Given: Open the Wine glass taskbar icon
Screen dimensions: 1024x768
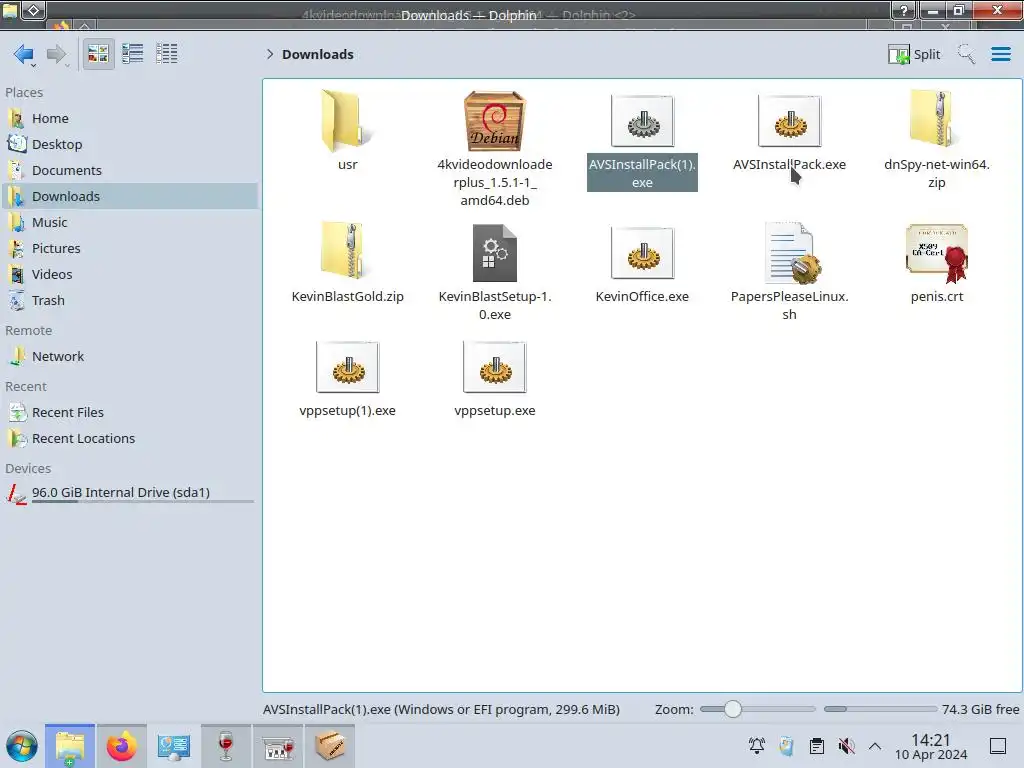Looking at the screenshot, I should click(225, 746).
